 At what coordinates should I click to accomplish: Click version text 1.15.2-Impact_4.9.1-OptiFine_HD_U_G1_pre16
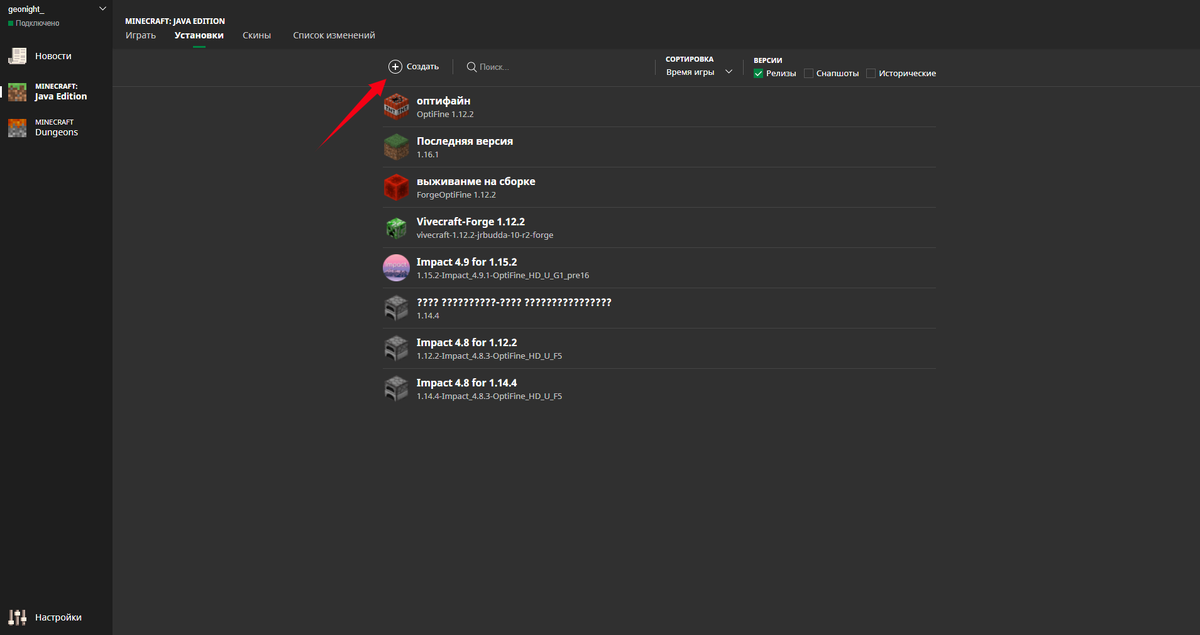[x=503, y=275]
